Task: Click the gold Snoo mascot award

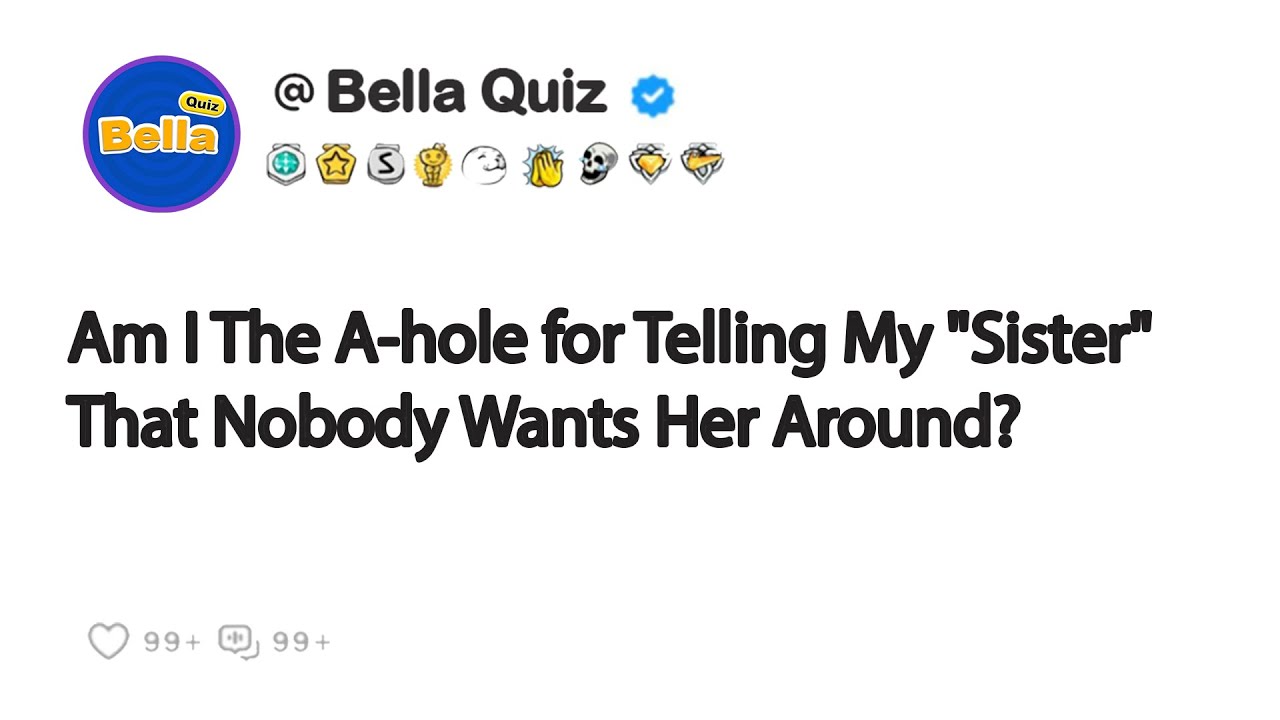Action: pos(434,165)
